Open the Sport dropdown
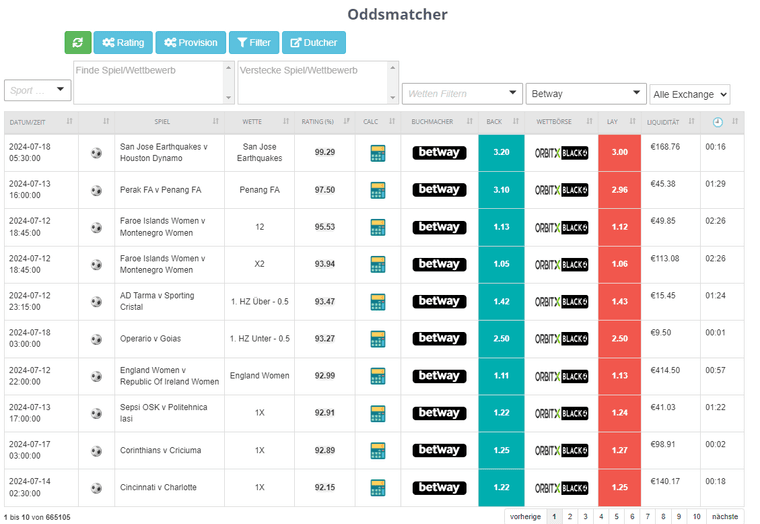This screenshot has width=760, height=524. tap(37, 90)
